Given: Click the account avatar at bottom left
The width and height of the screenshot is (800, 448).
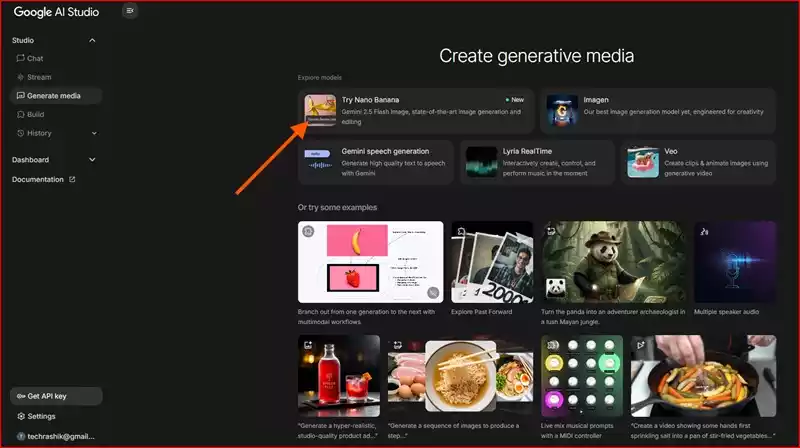Looking at the screenshot, I should [21, 437].
